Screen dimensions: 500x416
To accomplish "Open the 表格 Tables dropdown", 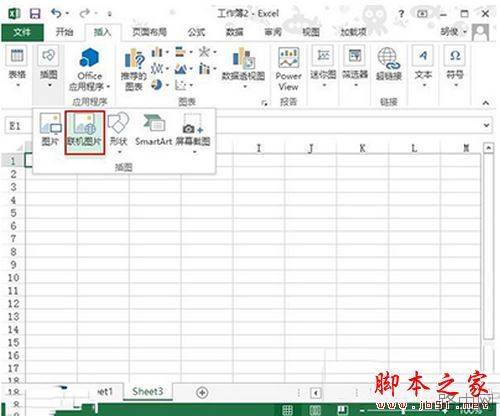I will click(17, 67).
